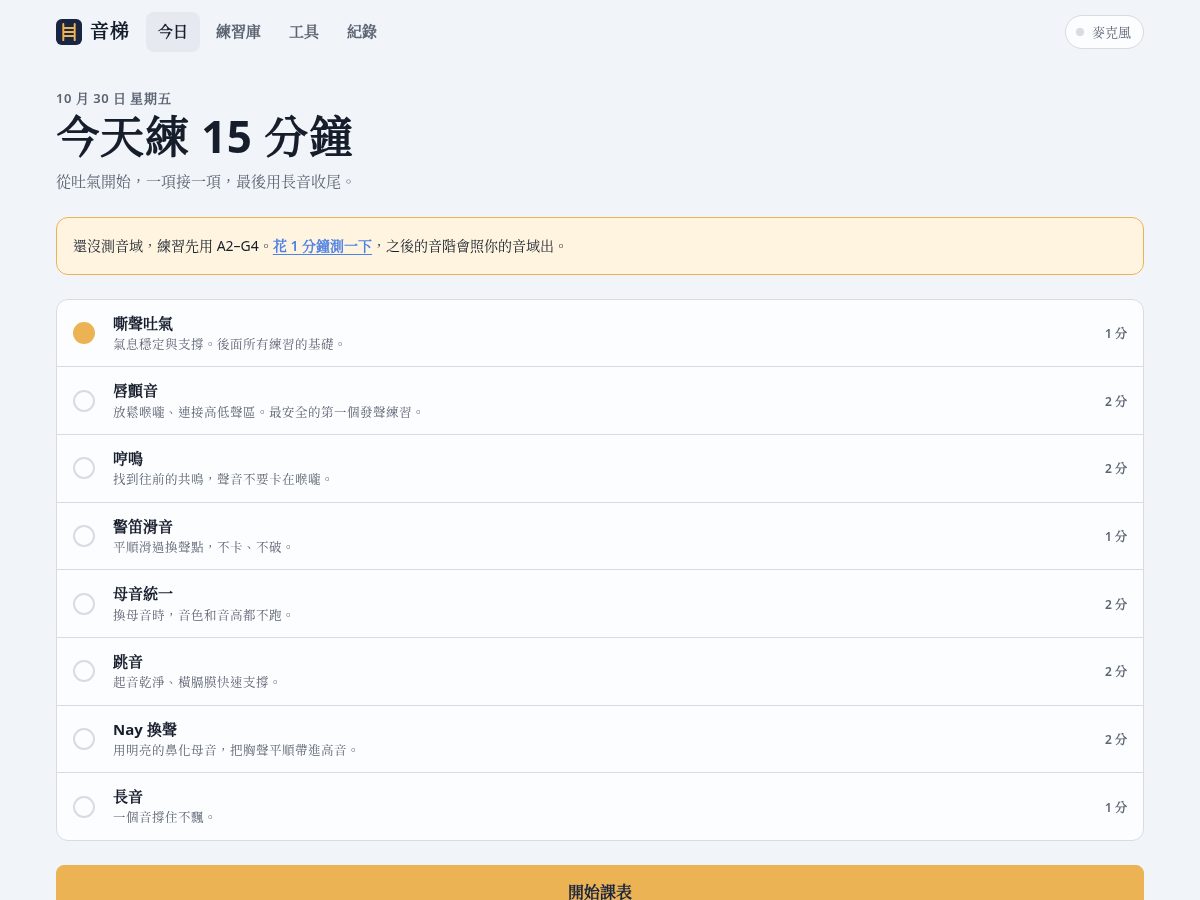Click the 音梯 app name text
Screen dimensions: 1200x900
(109, 32)
